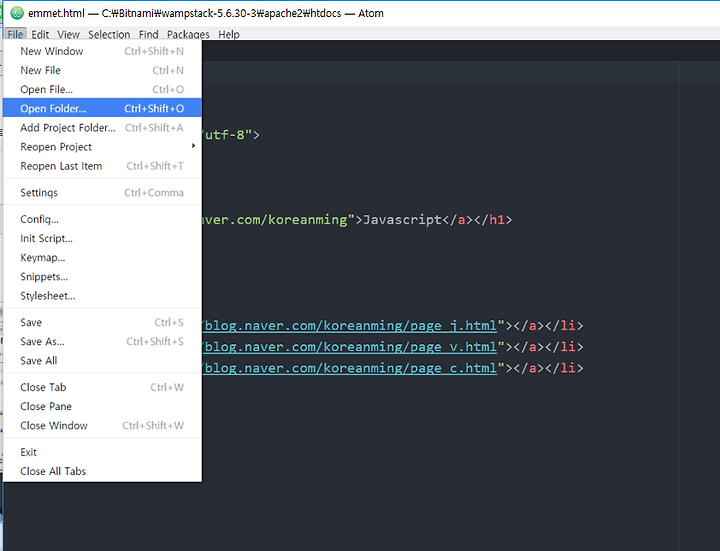
Task: Select Close Window entry
Action: tap(102, 426)
